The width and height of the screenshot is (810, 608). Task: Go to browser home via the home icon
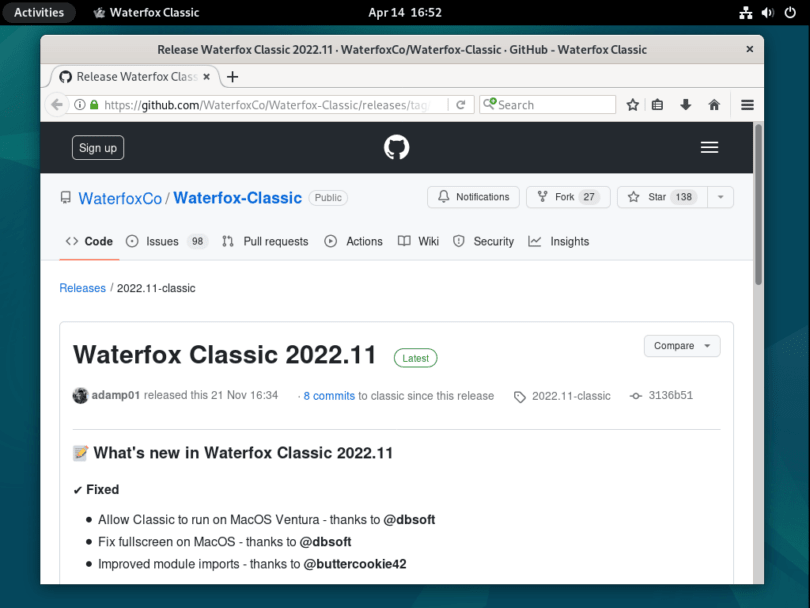pyautogui.click(x=711, y=104)
